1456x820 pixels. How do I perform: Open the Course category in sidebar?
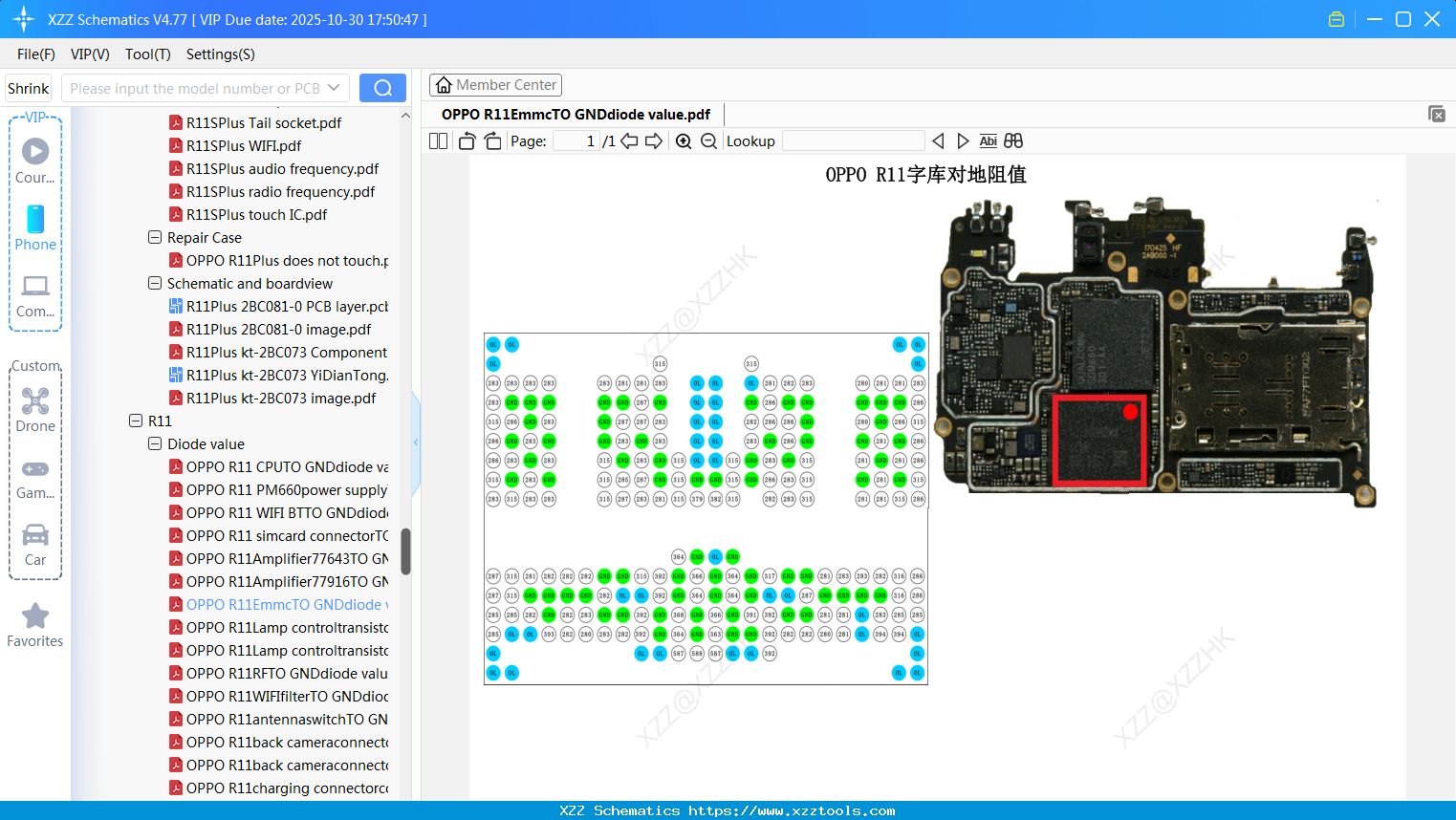35,161
